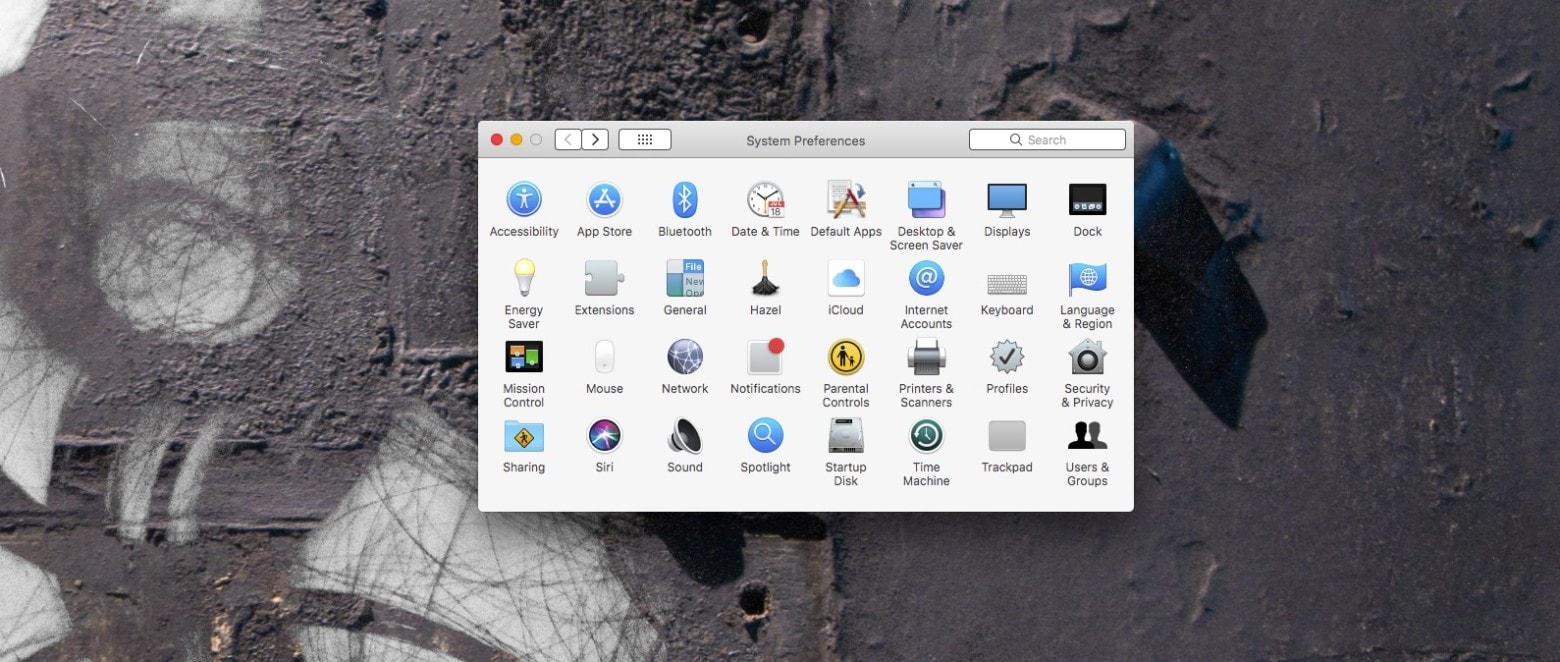
Task: Click the back navigation arrow
Action: coord(567,139)
